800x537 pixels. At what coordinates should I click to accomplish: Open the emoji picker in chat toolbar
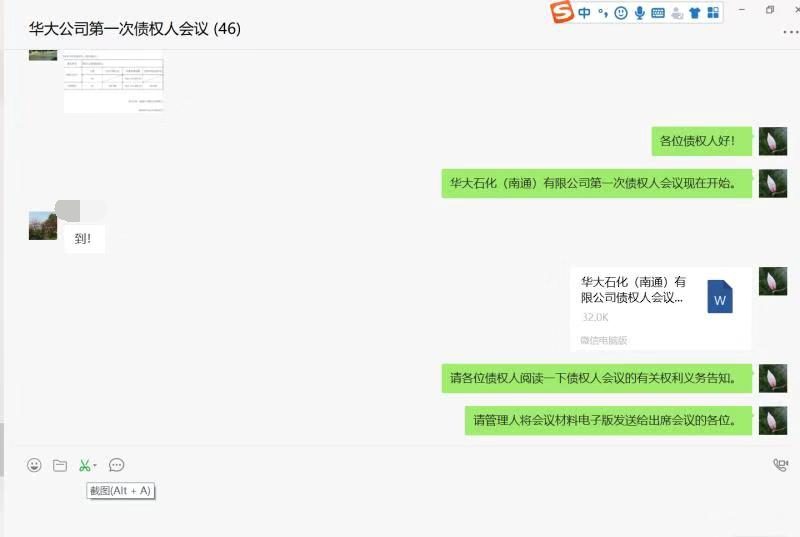coord(34,465)
